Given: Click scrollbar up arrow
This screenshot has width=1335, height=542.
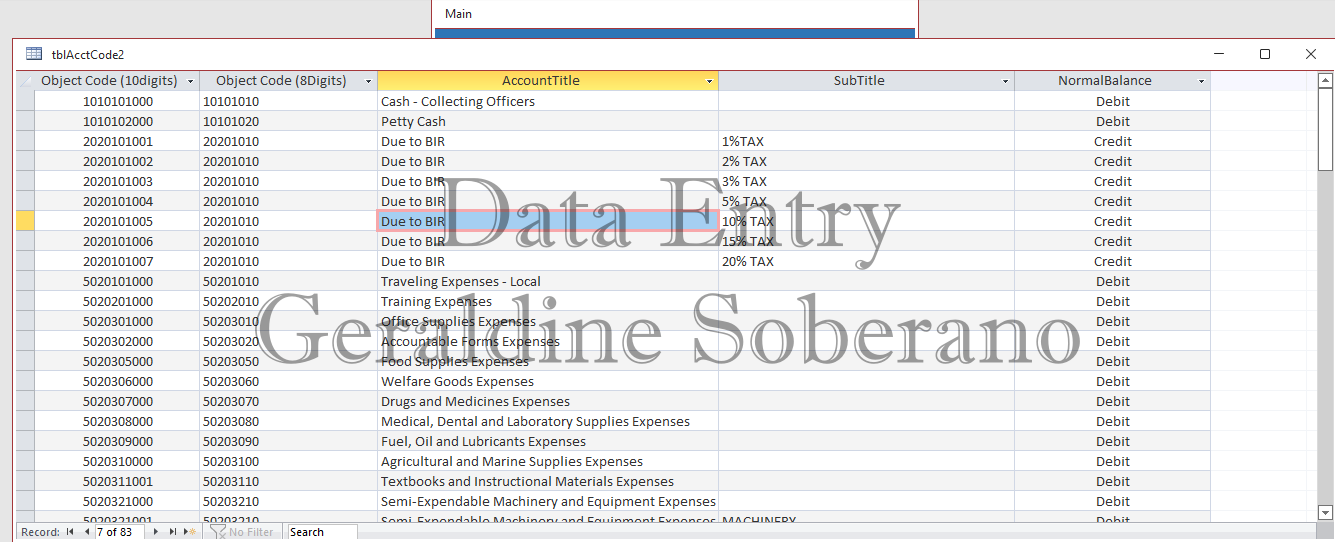Looking at the screenshot, I should click(x=1326, y=81).
